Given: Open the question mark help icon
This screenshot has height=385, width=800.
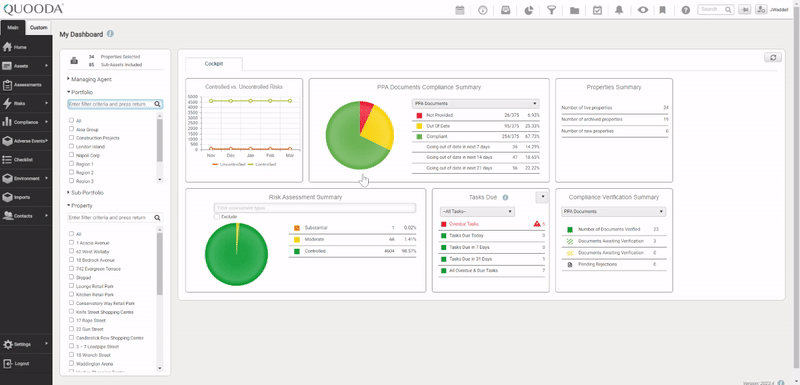Looking at the screenshot, I should click(x=686, y=10).
